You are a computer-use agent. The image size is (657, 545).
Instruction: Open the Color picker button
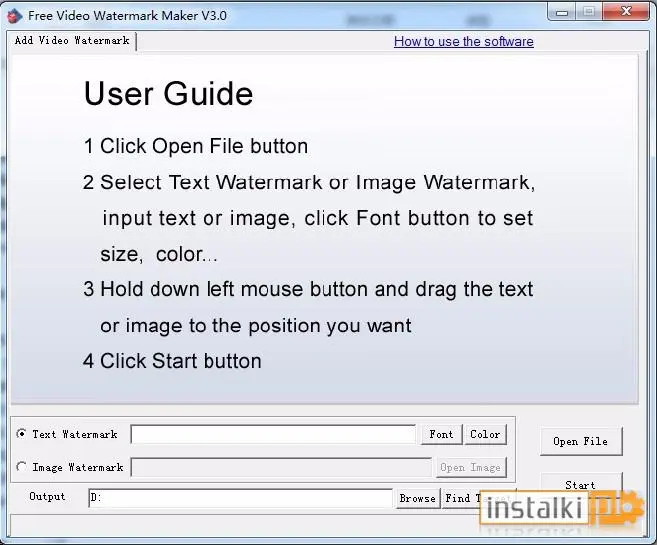[485, 434]
